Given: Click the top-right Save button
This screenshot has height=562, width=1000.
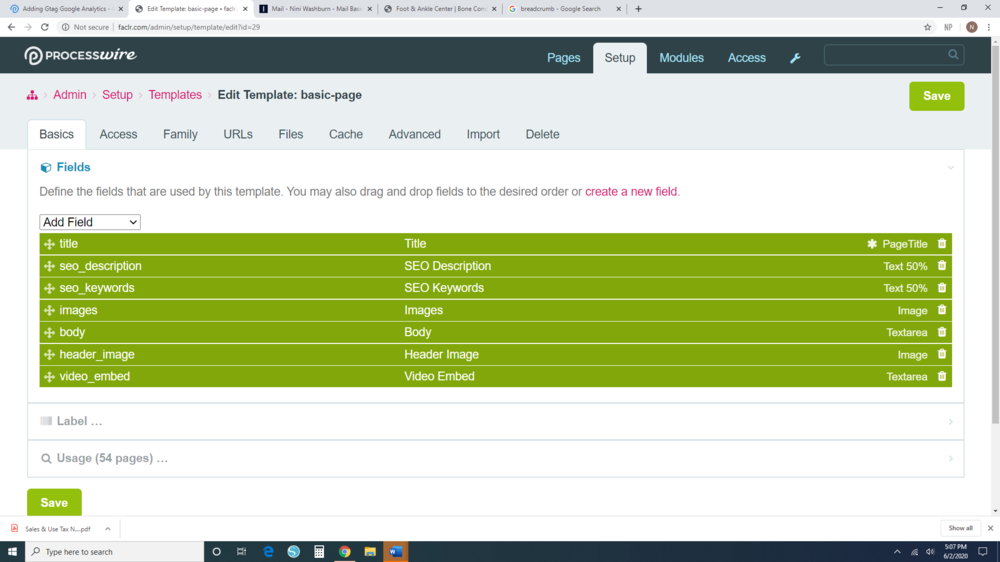Looking at the screenshot, I should (x=936, y=96).
